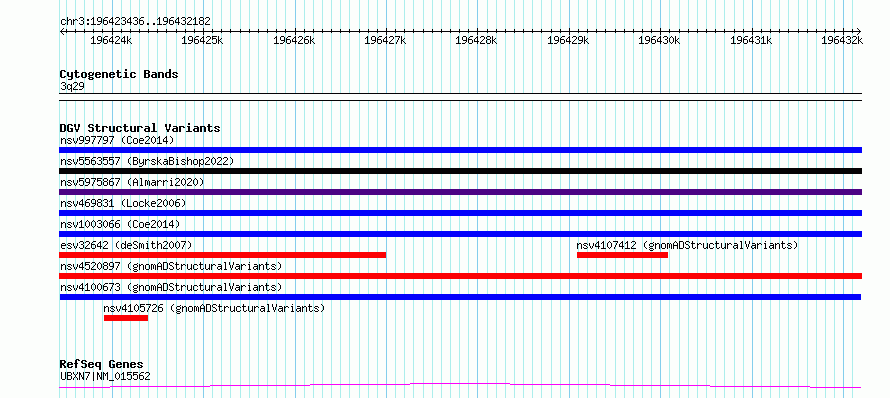
Task: Click the 196425k ruler position
Action: coord(203,40)
